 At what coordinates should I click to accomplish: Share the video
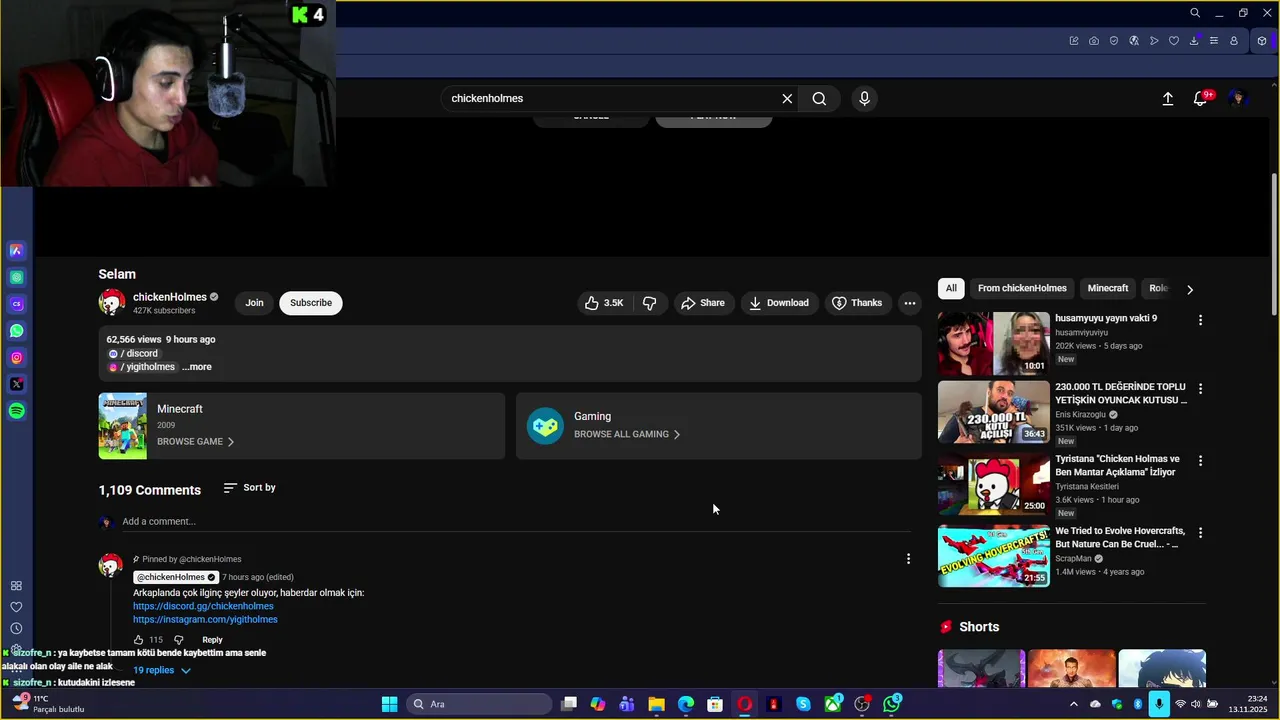click(x=702, y=303)
